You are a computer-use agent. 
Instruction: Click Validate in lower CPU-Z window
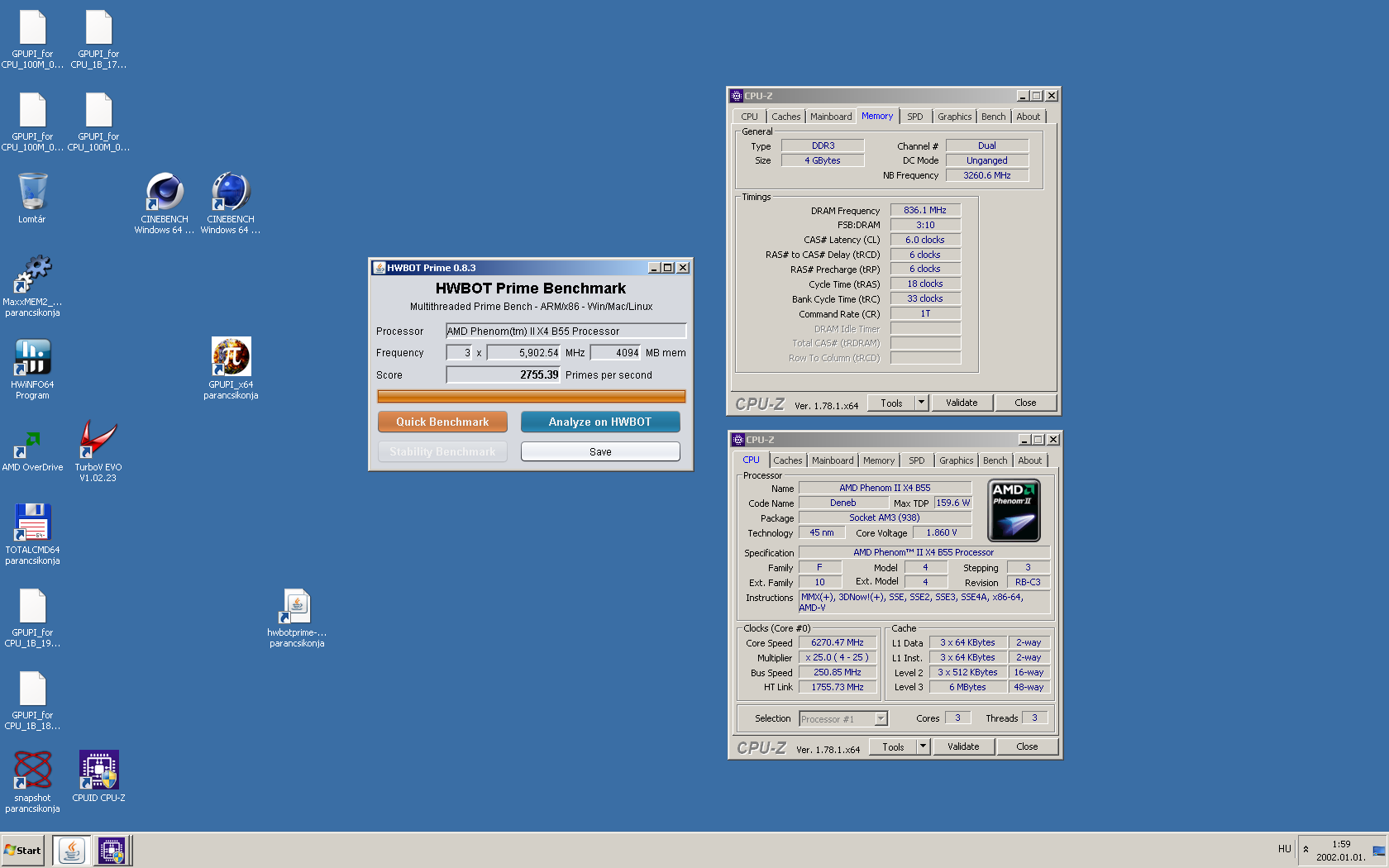pyautogui.click(x=963, y=746)
